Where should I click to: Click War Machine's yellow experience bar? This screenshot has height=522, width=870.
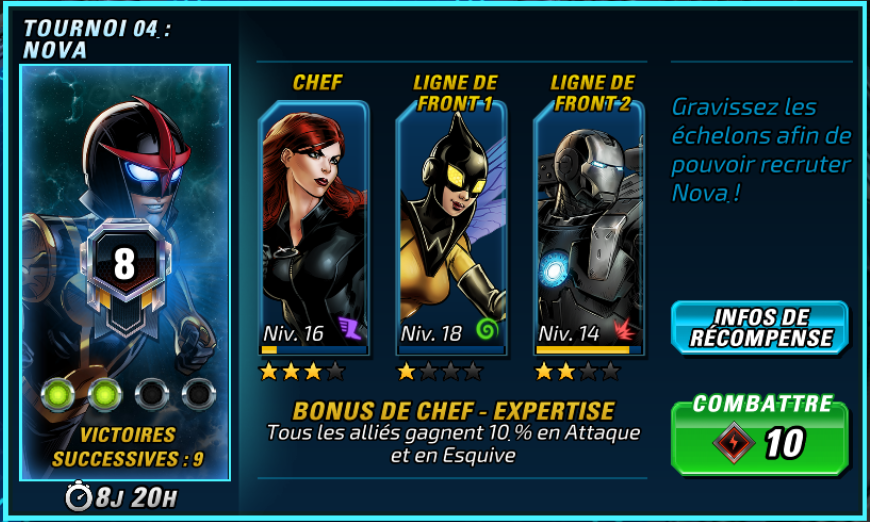coord(583,349)
